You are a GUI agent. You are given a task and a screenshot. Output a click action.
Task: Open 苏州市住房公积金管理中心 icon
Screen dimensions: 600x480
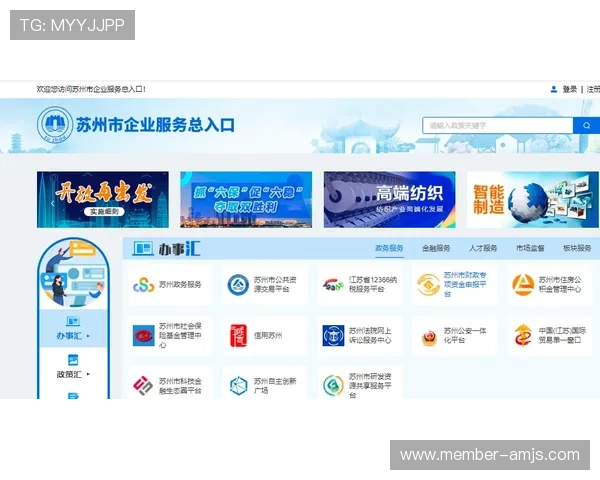[x=523, y=284]
